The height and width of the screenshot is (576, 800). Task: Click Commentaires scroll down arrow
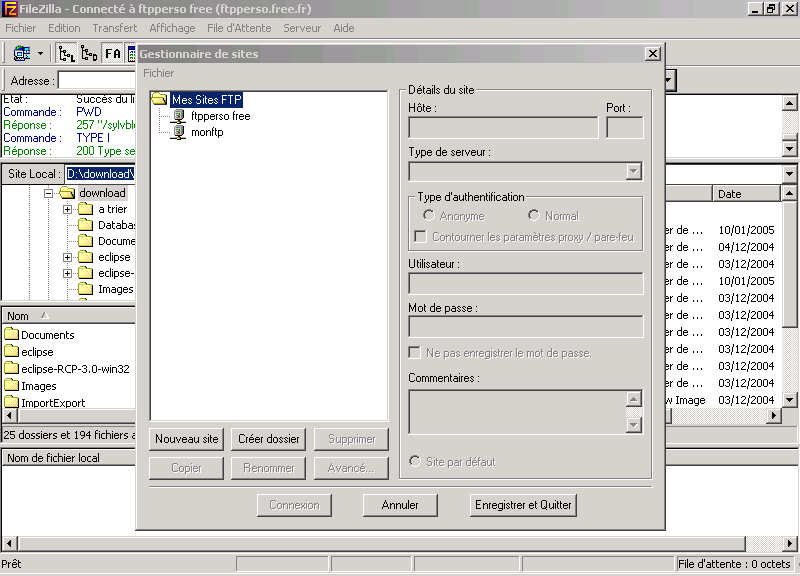tap(633, 424)
